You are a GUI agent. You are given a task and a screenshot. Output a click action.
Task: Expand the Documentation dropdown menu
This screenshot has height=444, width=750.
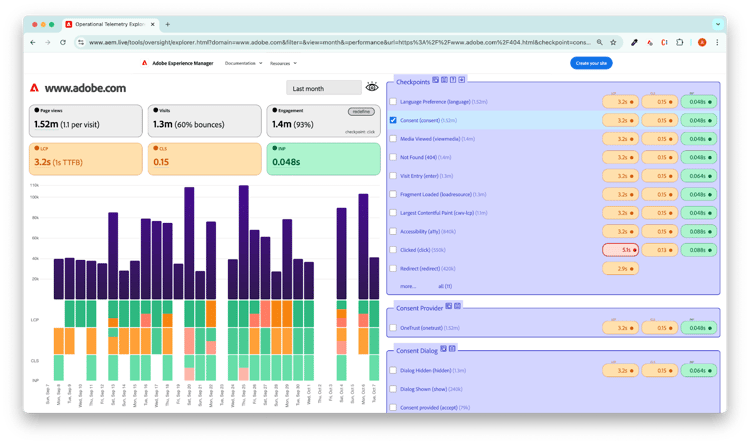[x=243, y=63]
